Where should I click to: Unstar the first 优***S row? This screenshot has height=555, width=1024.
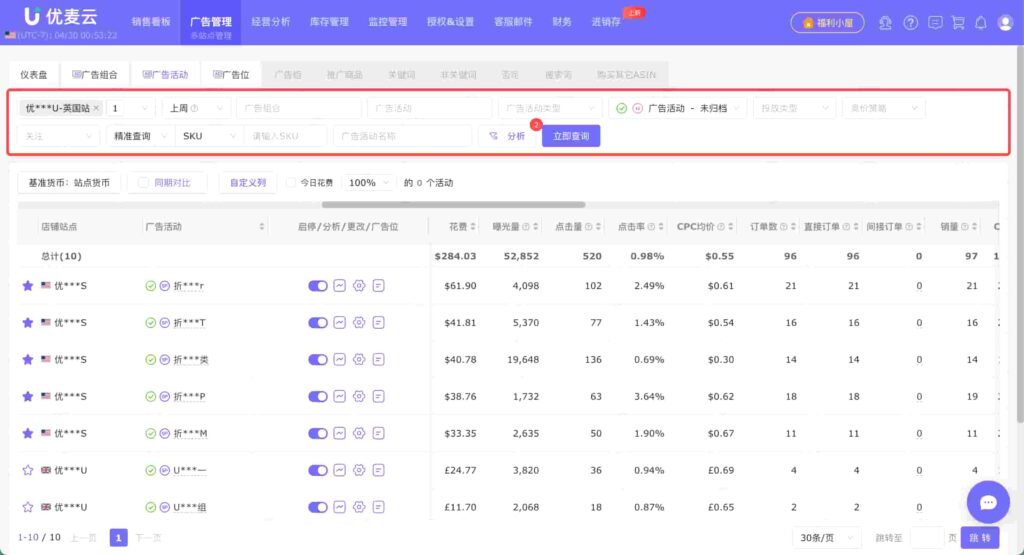pos(27,285)
